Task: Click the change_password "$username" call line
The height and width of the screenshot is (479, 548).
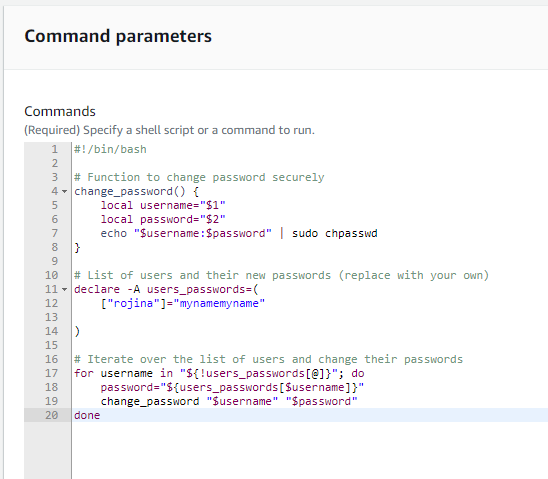Action: [x=229, y=401]
